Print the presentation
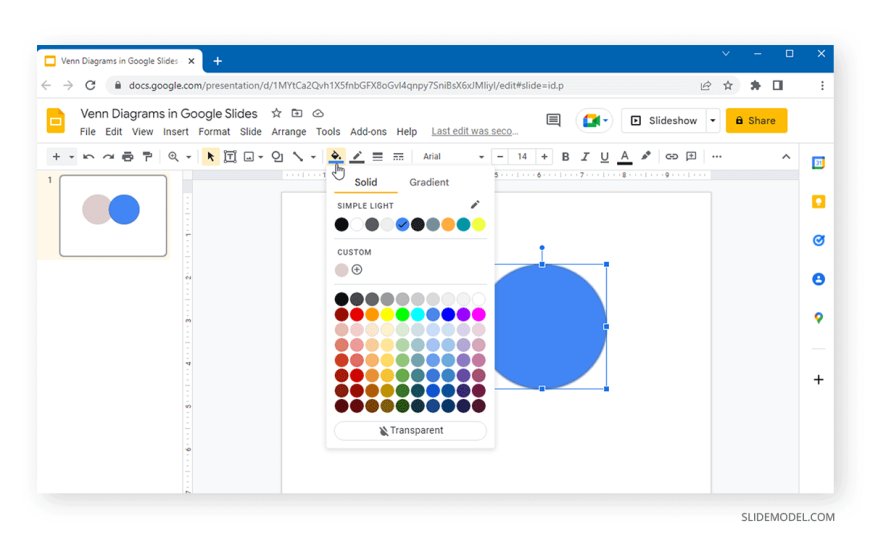Viewport: 870px width, 539px height. pyautogui.click(x=128, y=157)
